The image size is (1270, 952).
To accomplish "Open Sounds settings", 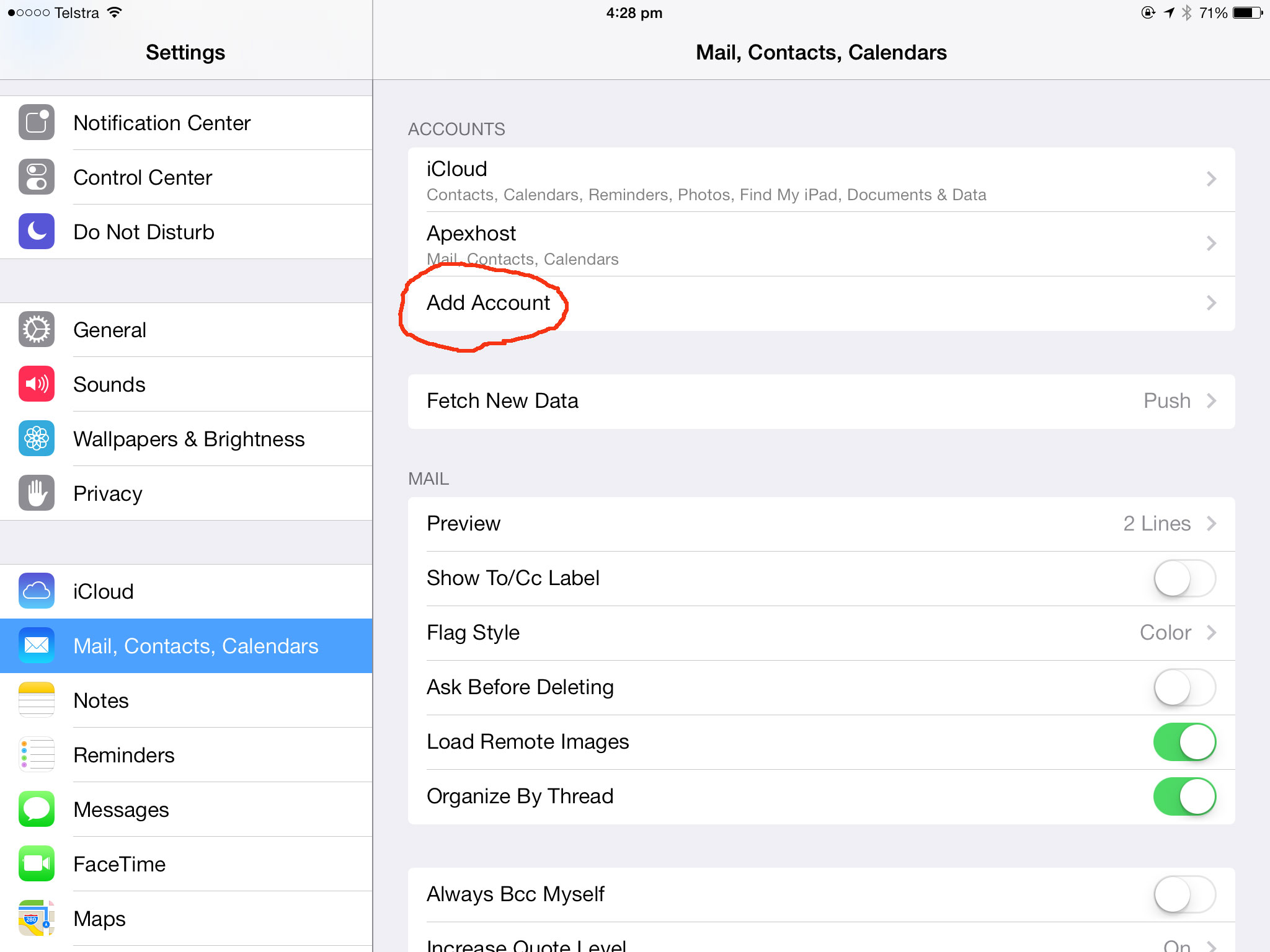I will tap(186, 384).
